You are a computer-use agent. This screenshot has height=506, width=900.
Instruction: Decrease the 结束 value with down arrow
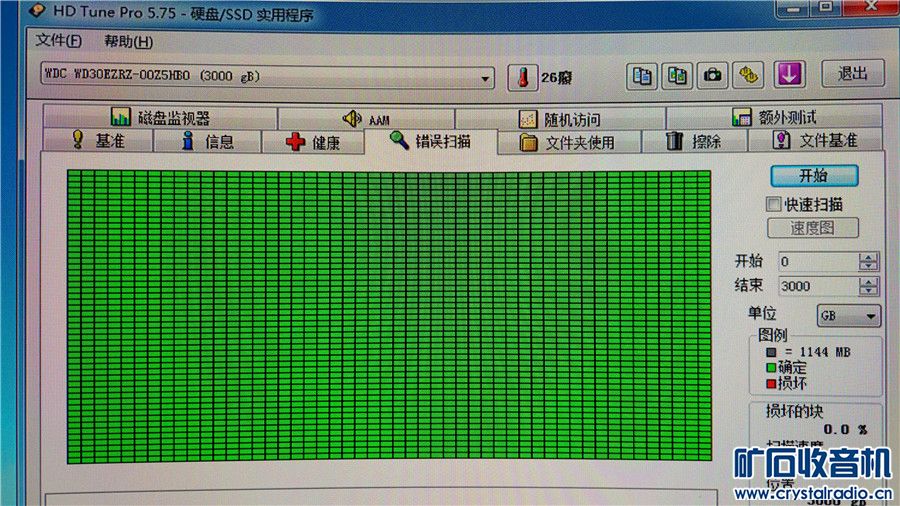(868, 290)
